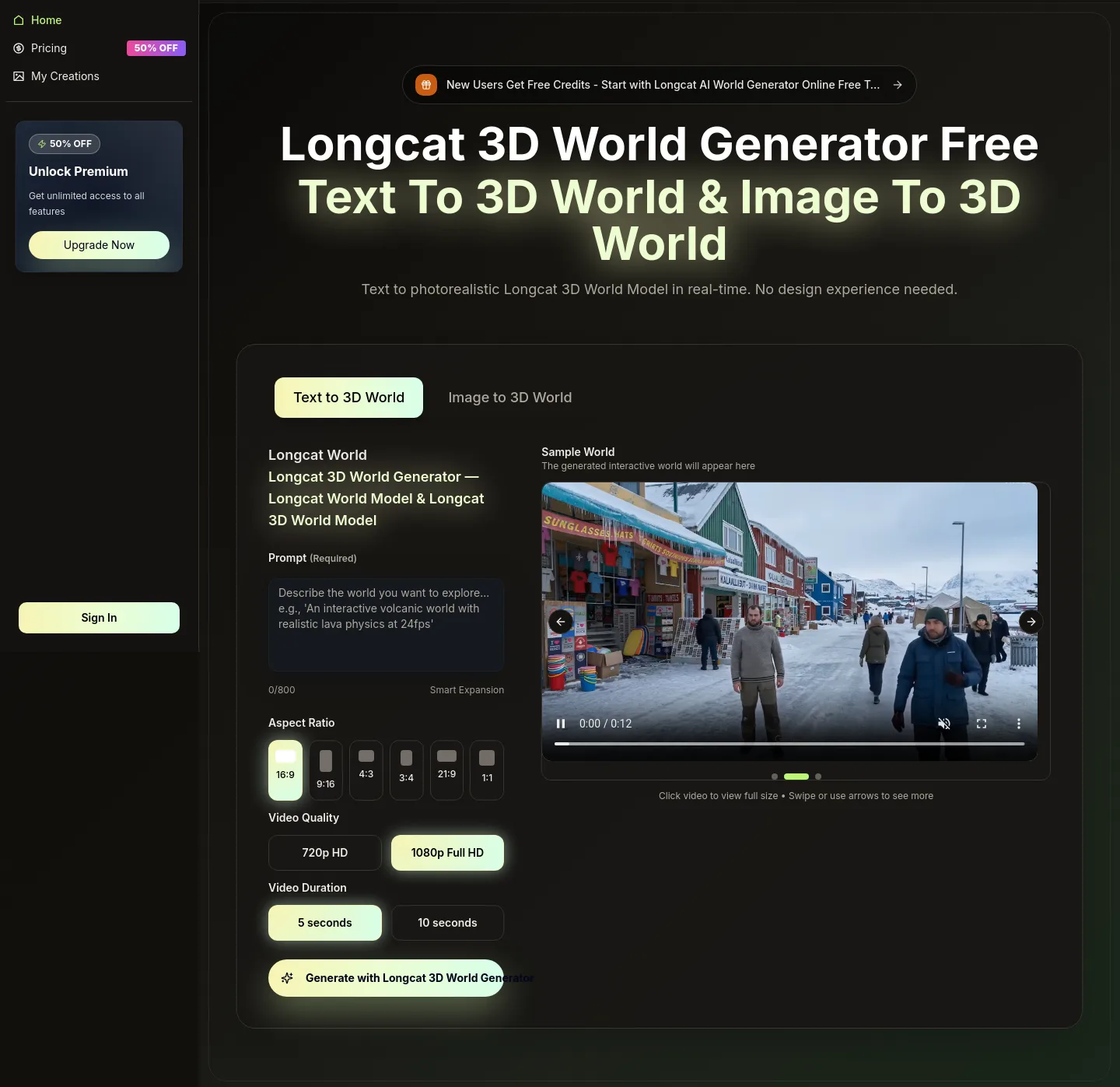Click the arrow on the free credits banner

(x=898, y=85)
